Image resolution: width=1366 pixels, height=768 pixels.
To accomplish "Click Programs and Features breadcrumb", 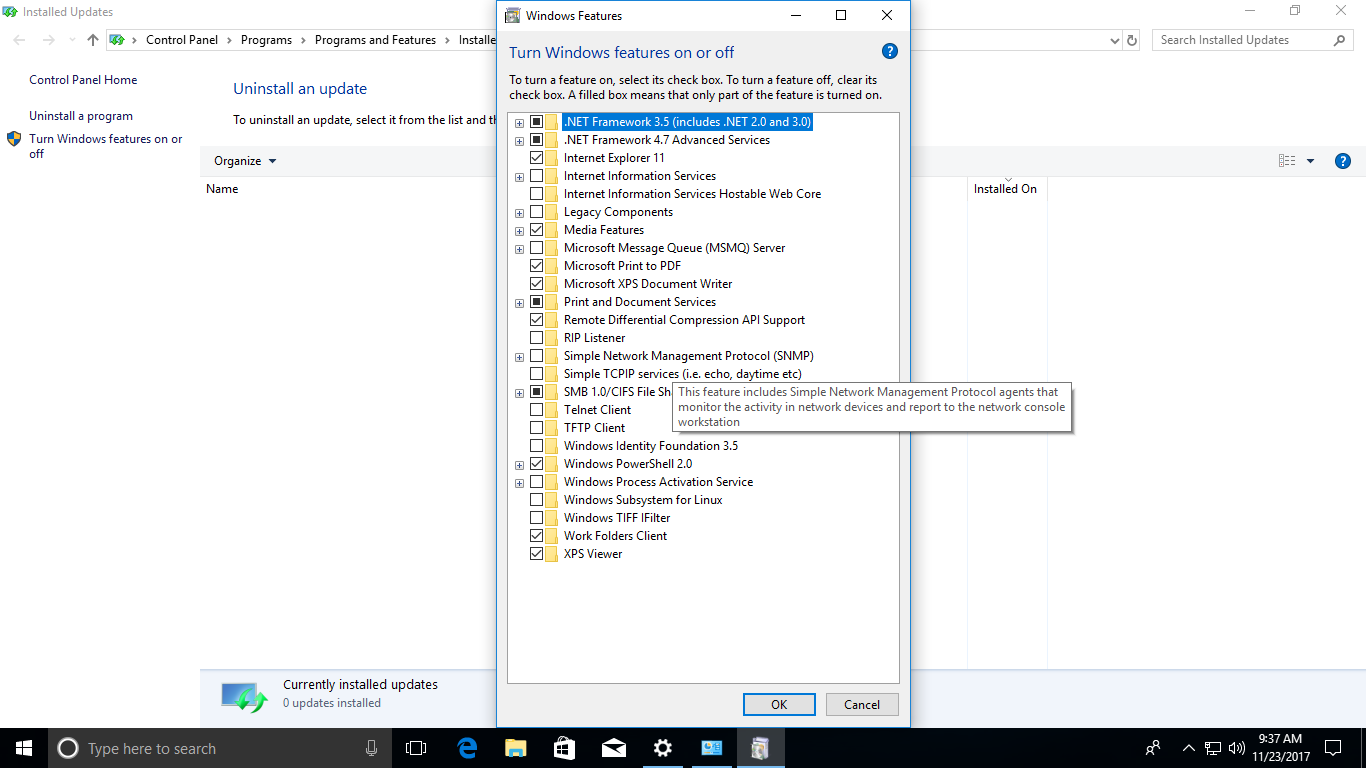I will point(375,40).
